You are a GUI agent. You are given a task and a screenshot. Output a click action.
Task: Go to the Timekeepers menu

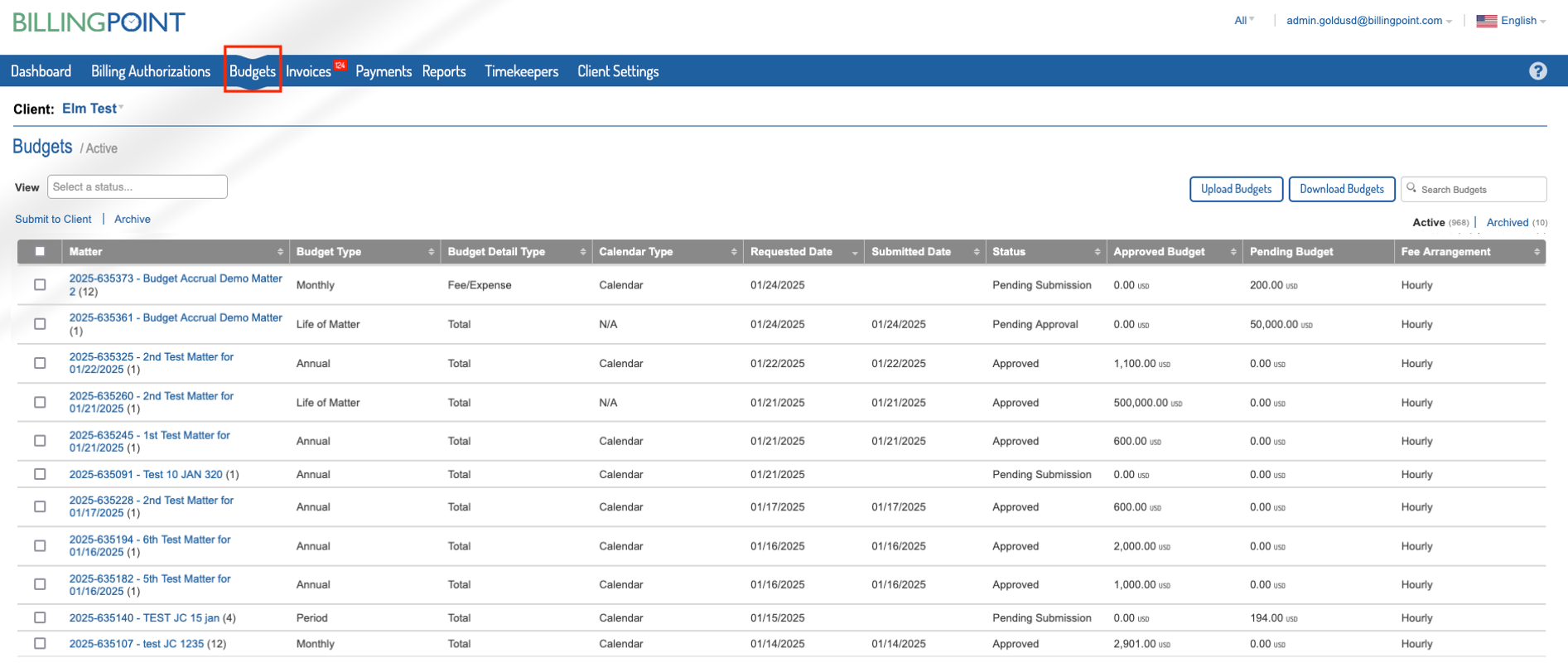point(521,71)
